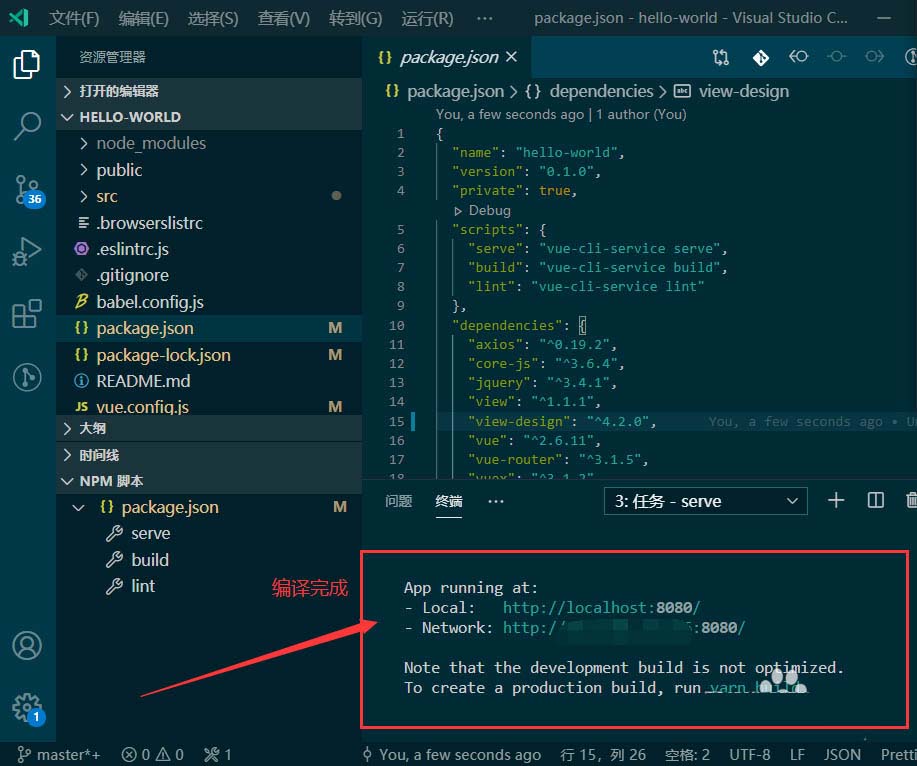Image resolution: width=917 pixels, height=766 pixels.
Task: Open the Extensions view
Action: pyautogui.click(x=26, y=313)
